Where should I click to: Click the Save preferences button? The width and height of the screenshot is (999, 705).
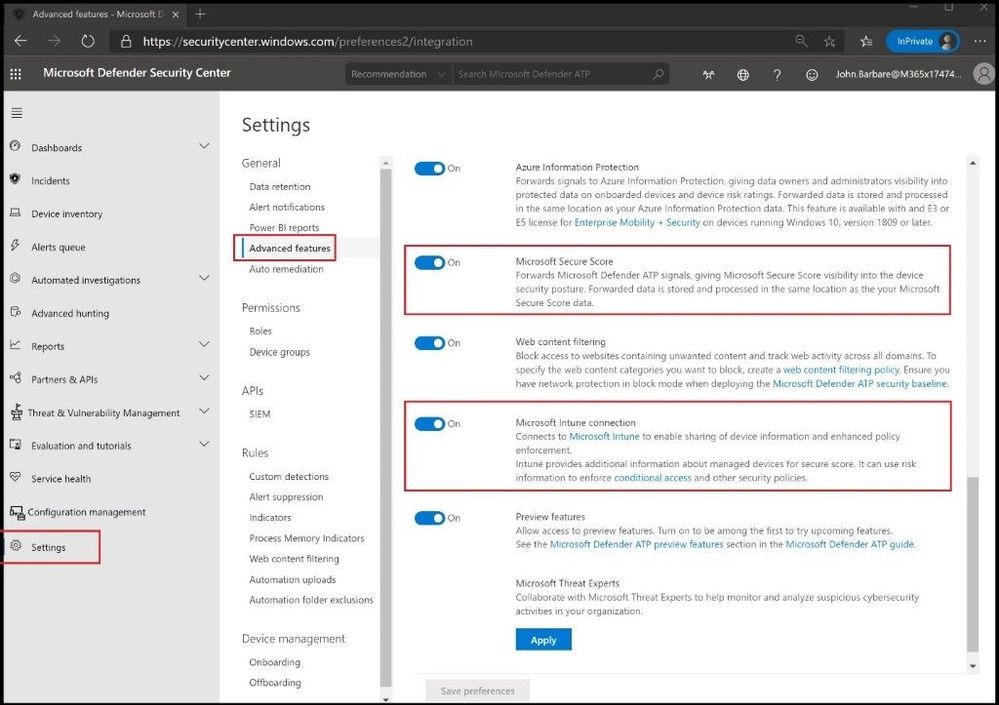coord(477,691)
